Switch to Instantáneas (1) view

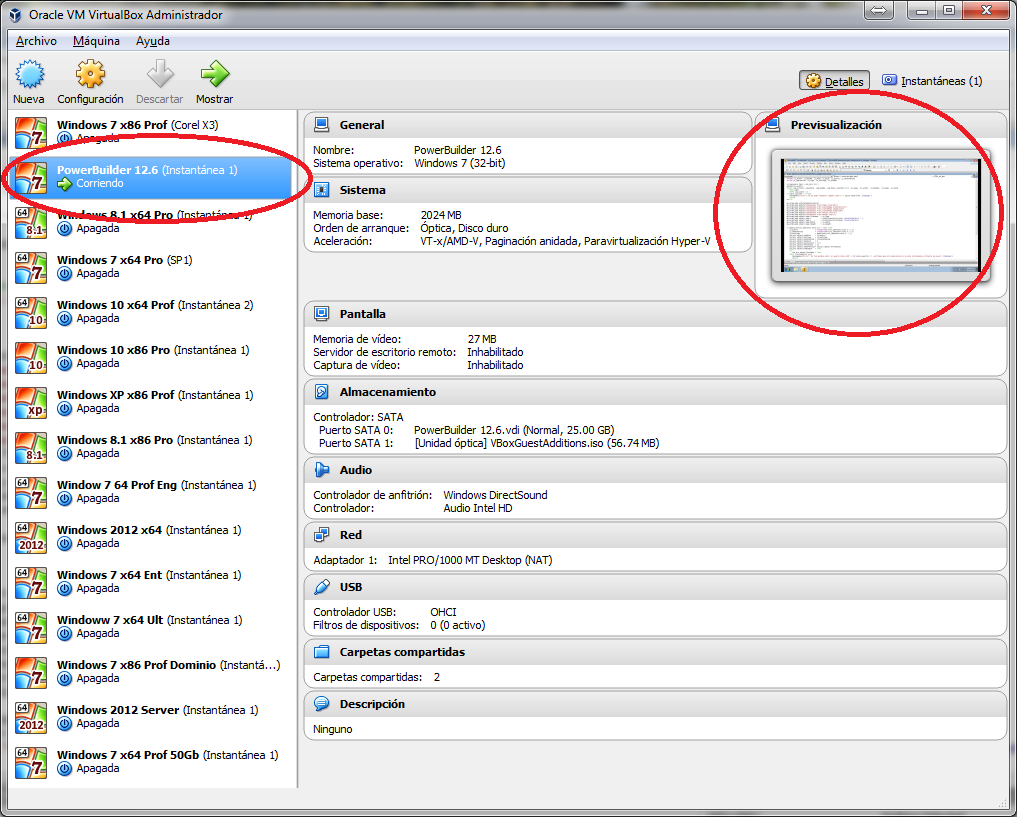click(x=931, y=81)
